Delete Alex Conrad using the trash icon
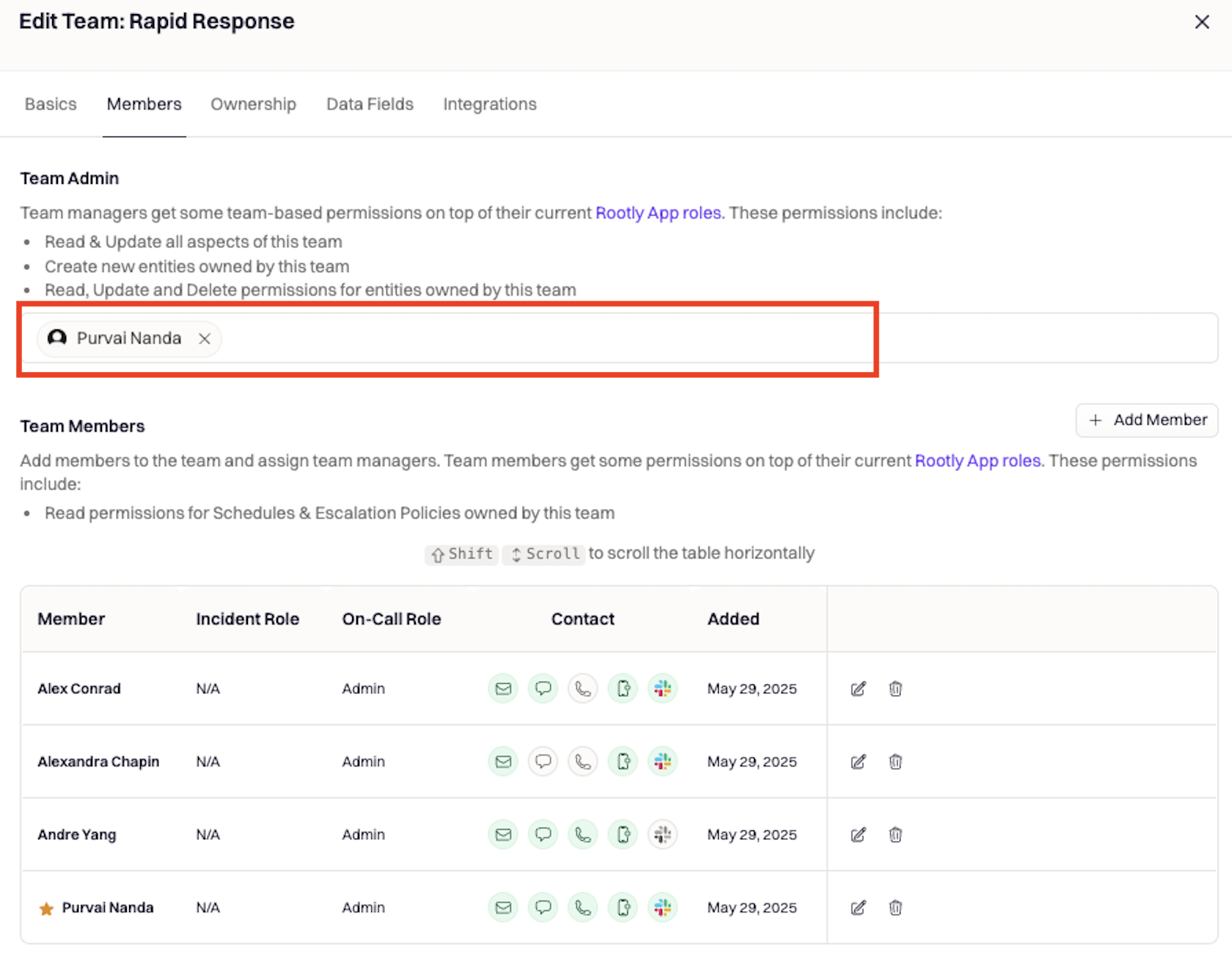Screen dimensions: 1232x961 click(x=895, y=688)
